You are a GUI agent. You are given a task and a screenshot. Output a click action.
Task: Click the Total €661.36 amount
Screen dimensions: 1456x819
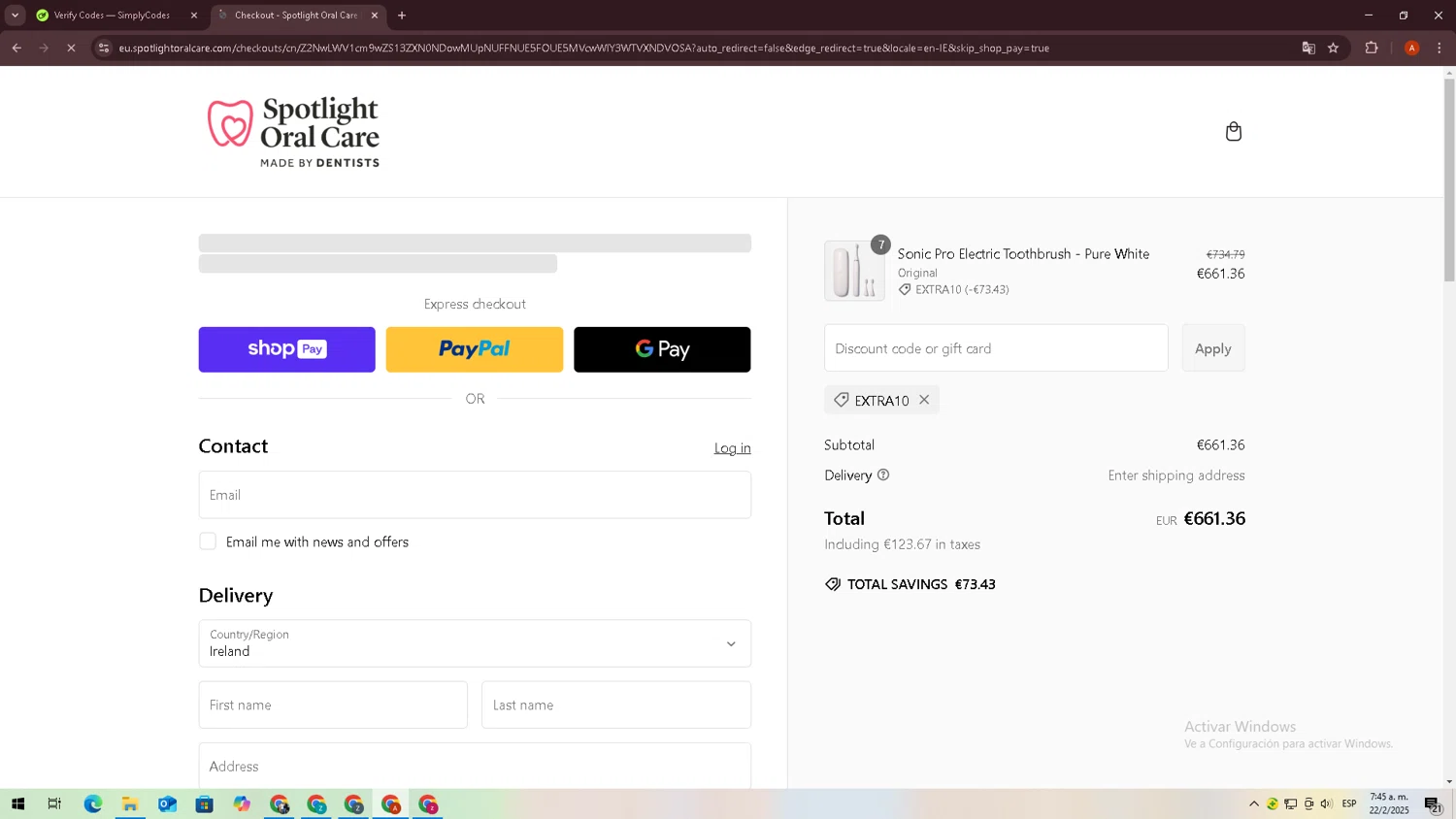(1214, 518)
